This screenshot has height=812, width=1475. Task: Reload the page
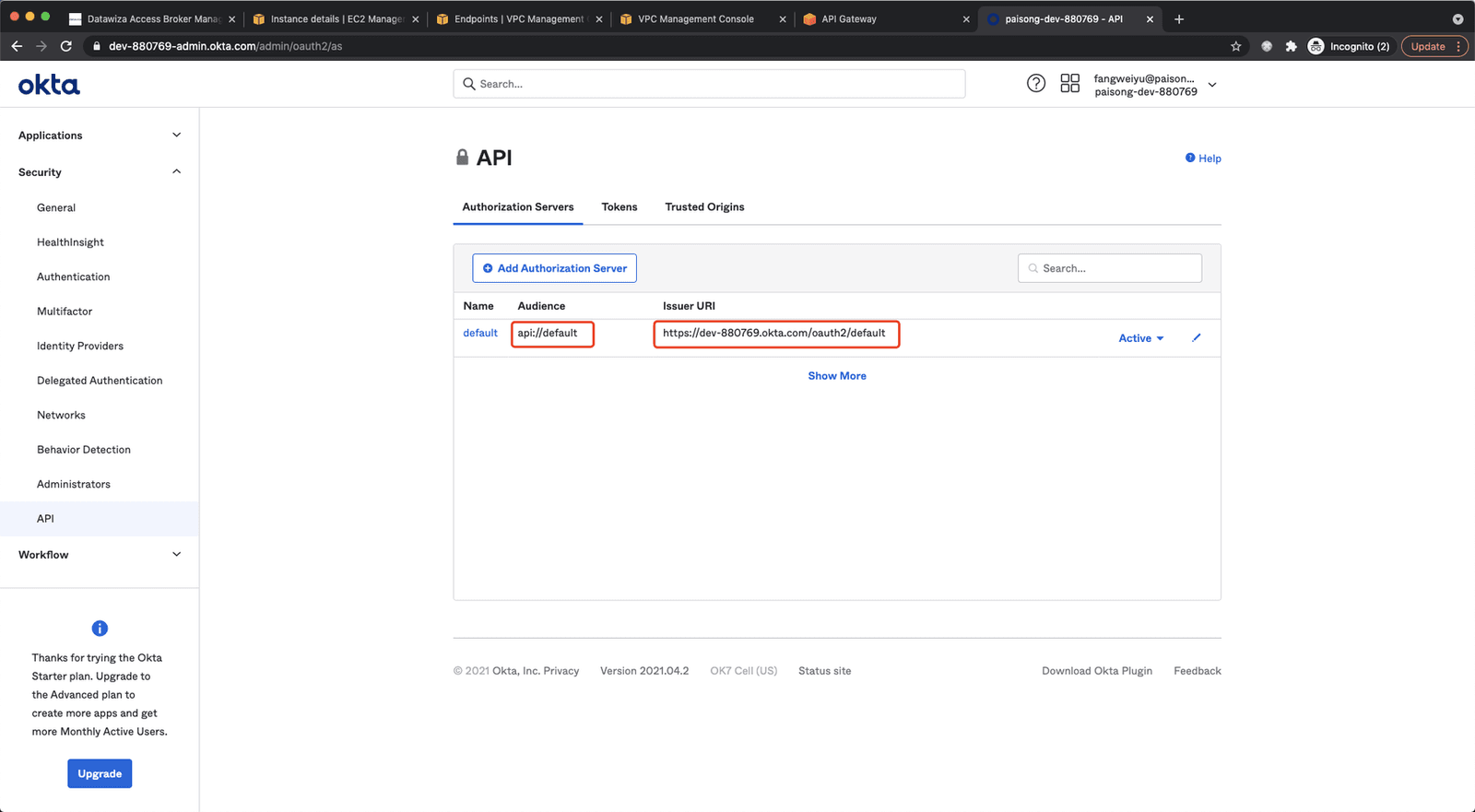click(66, 46)
